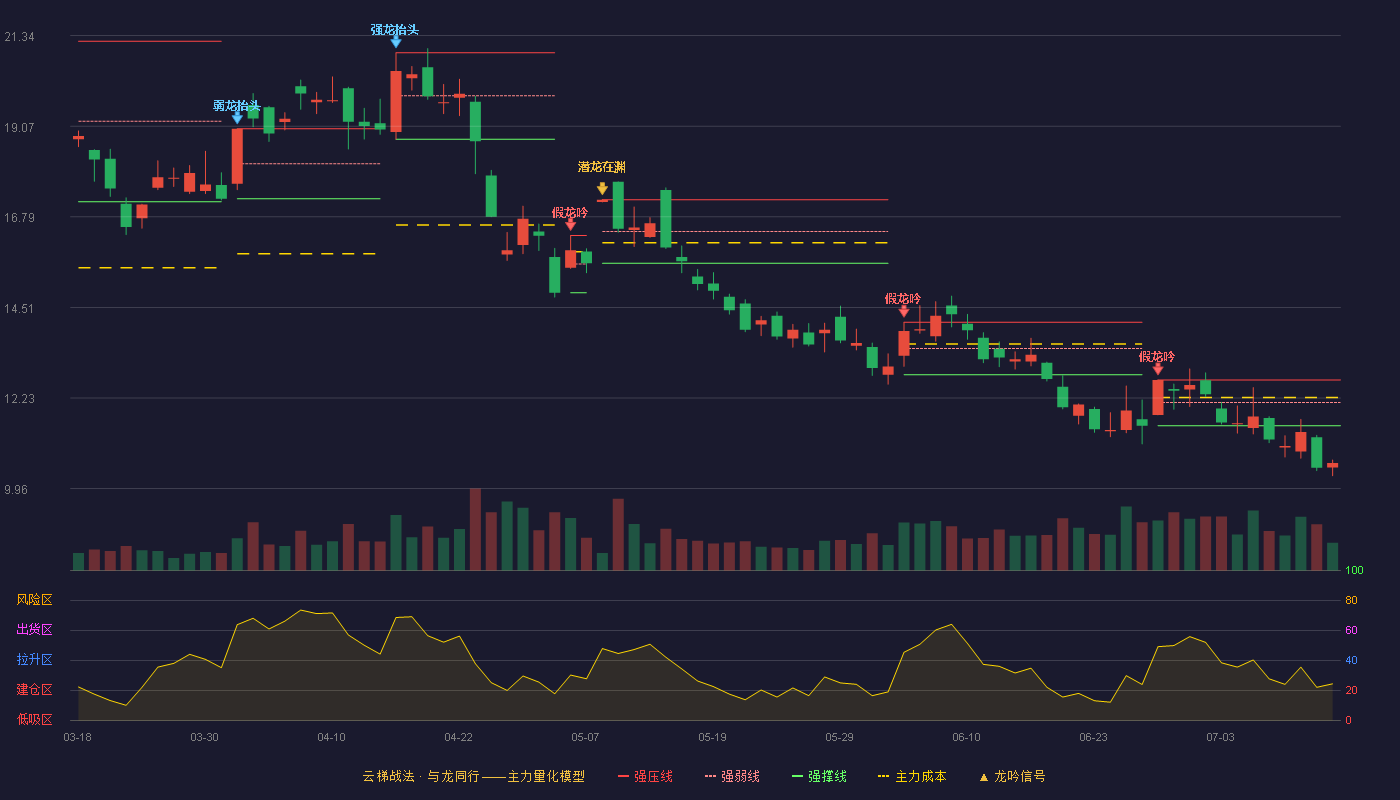Select the latest 假龙吟 red arrow marker
1400x800 pixels.
point(1158,369)
